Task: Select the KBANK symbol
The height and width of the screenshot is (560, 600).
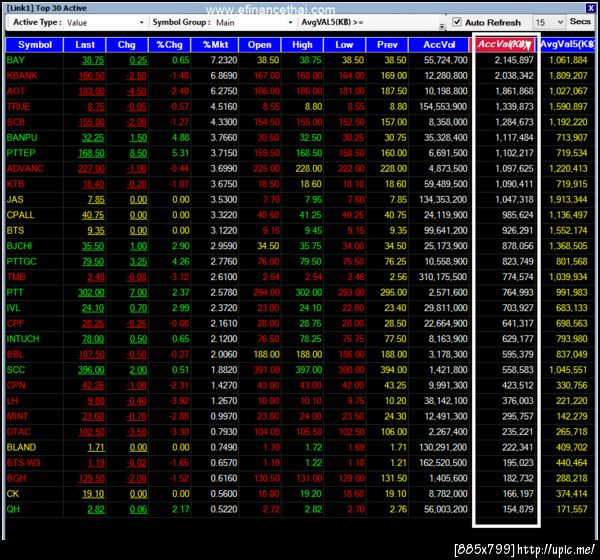Action: coord(22,75)
